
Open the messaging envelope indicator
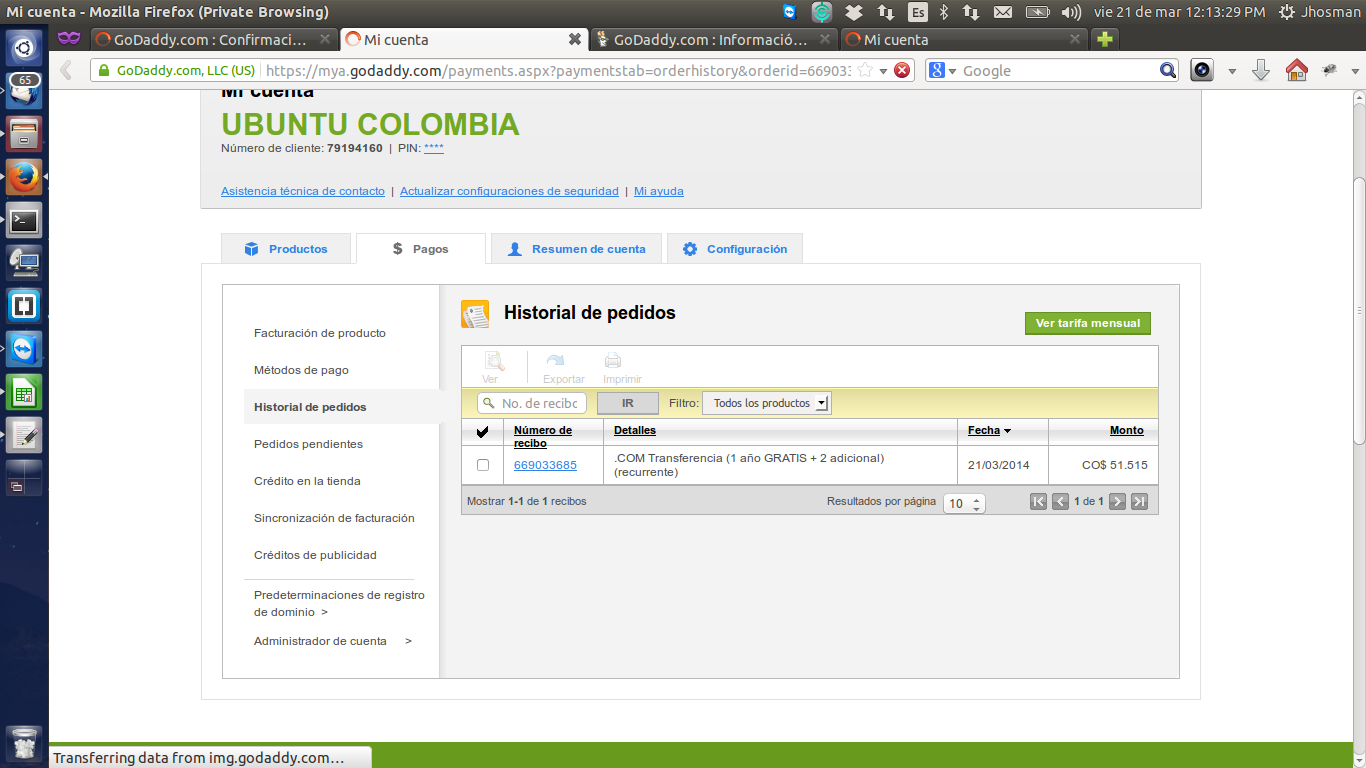(x=1003, y=12)
